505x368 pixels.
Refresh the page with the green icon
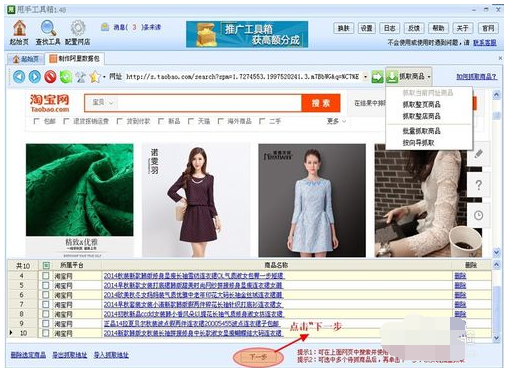(x=66, y=77)
